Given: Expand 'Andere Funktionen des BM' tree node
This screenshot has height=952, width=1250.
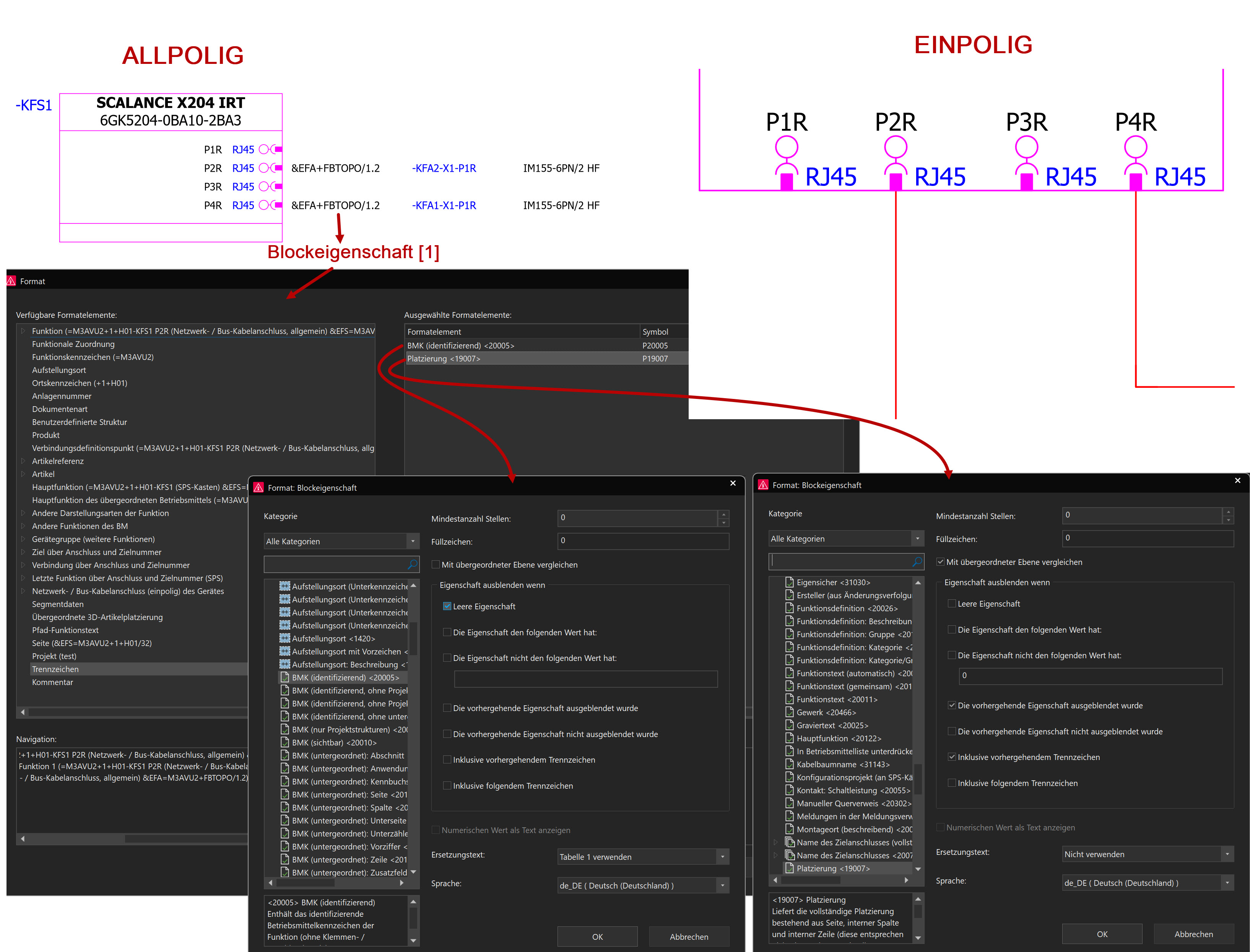Looking at the screenshot, I should click(x=23, y=526).
